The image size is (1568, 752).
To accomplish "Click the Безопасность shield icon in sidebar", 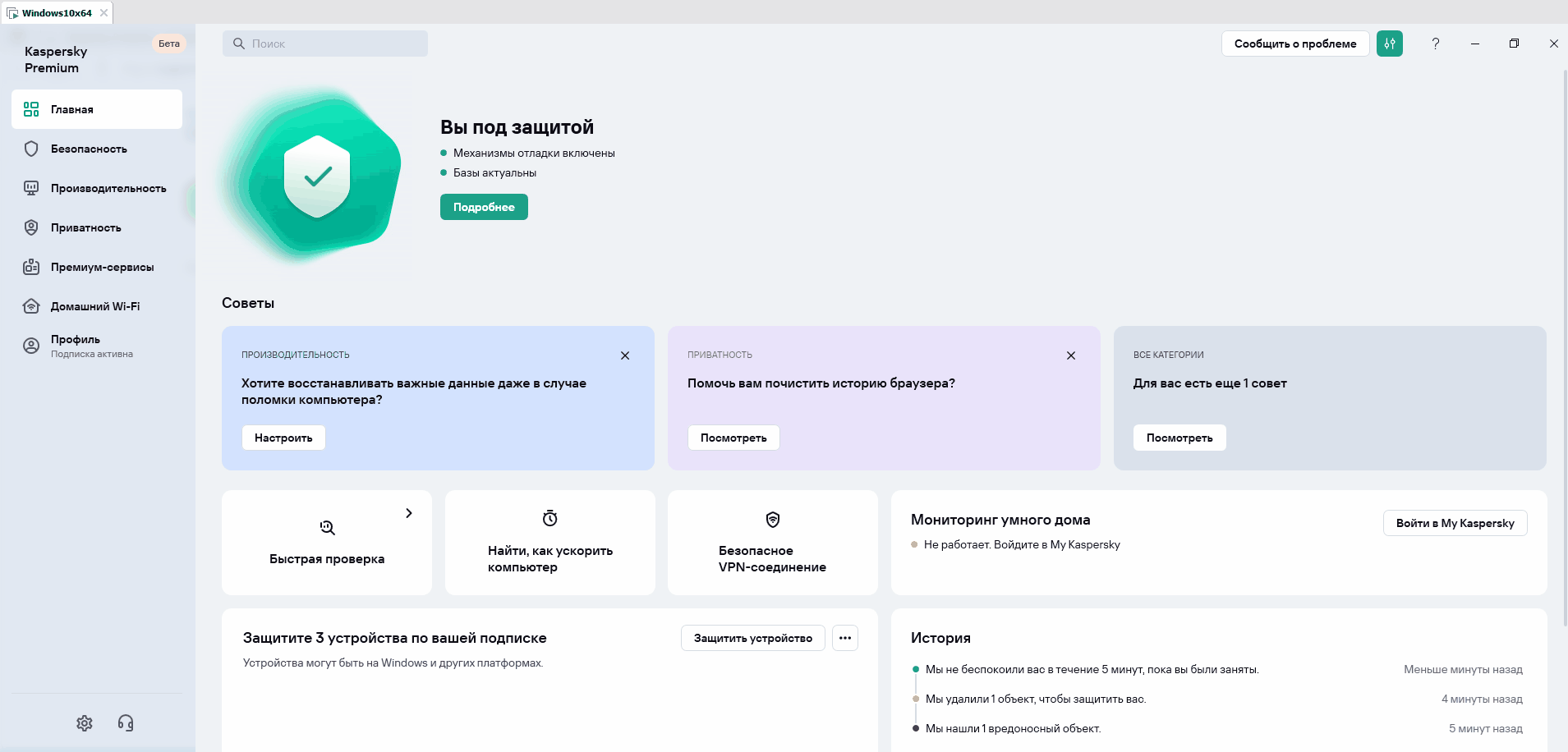I will tap(31, 149).
